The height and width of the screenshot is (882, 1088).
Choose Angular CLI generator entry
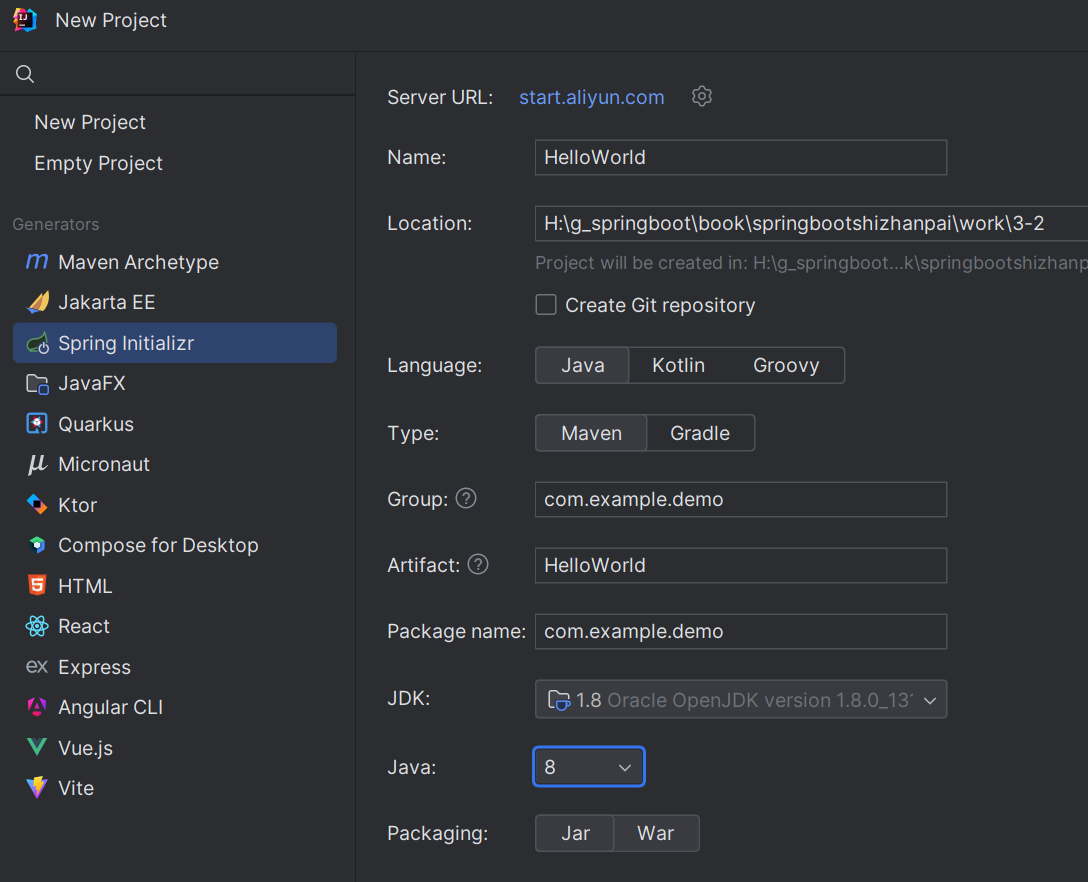click(x=175, y=706)
